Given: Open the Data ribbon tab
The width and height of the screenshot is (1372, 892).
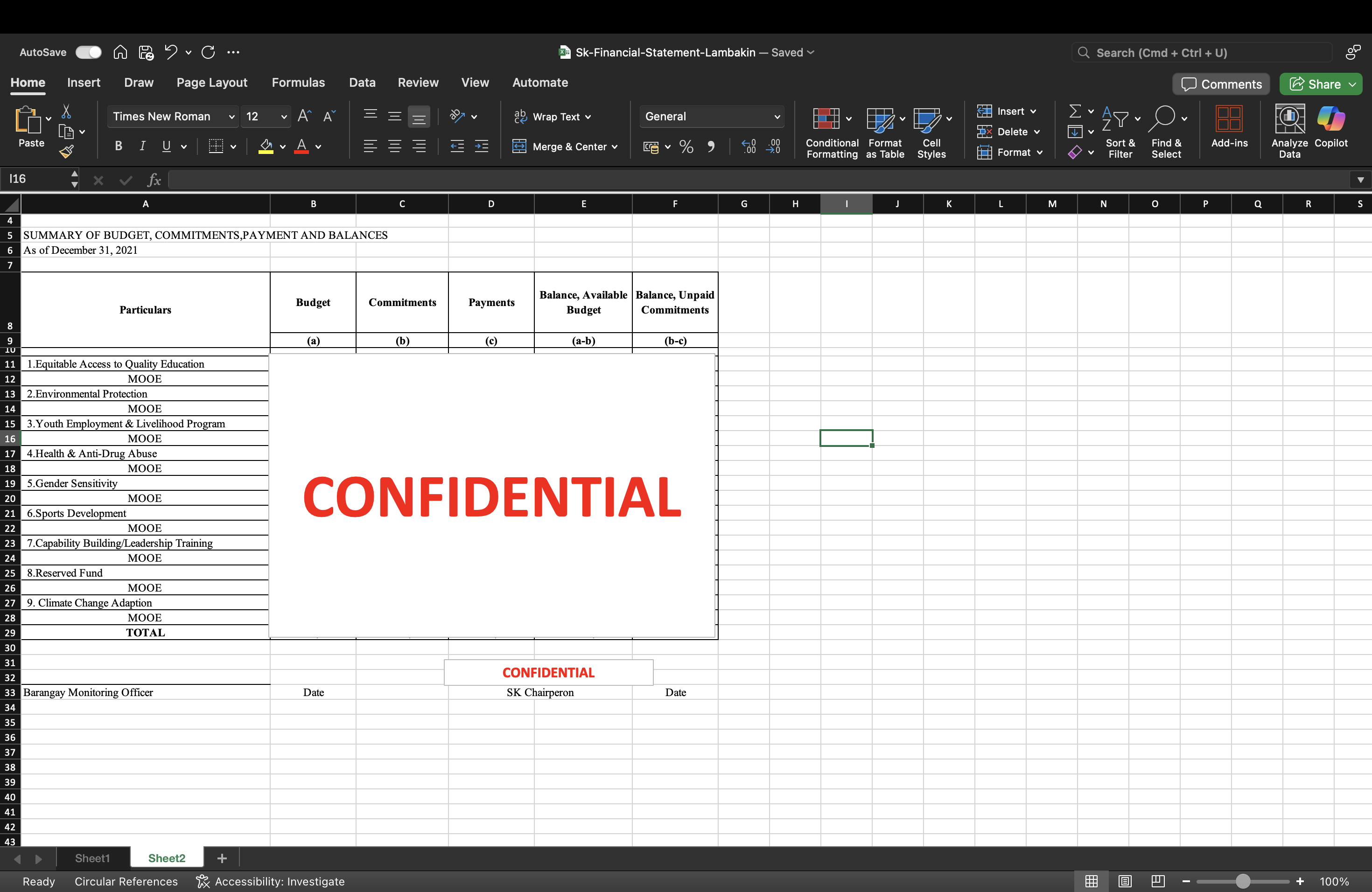Looking at the screenshot, I should point(362,83).
